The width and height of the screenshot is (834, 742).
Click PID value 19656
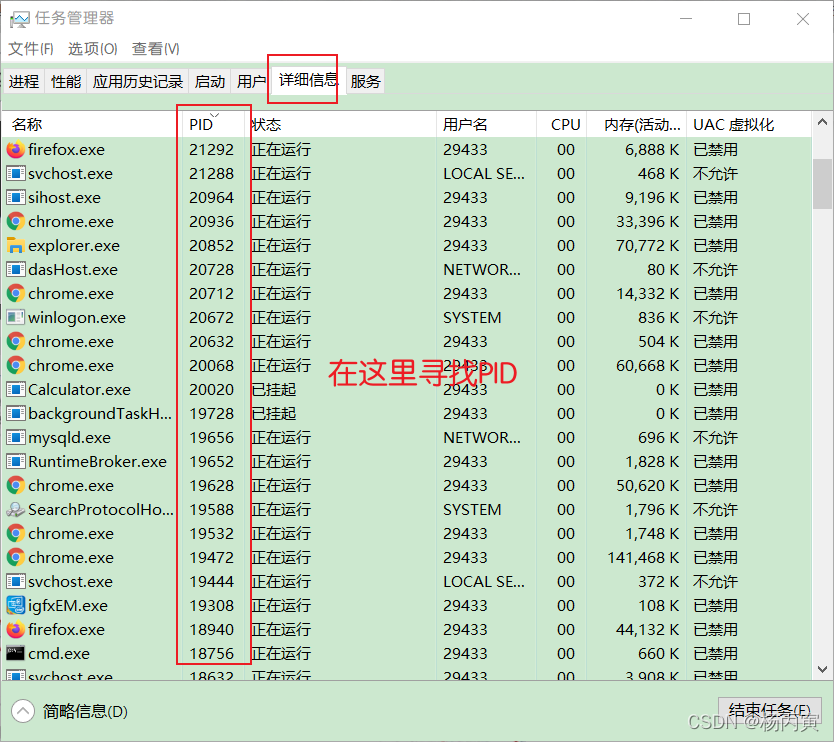point(211,437)
